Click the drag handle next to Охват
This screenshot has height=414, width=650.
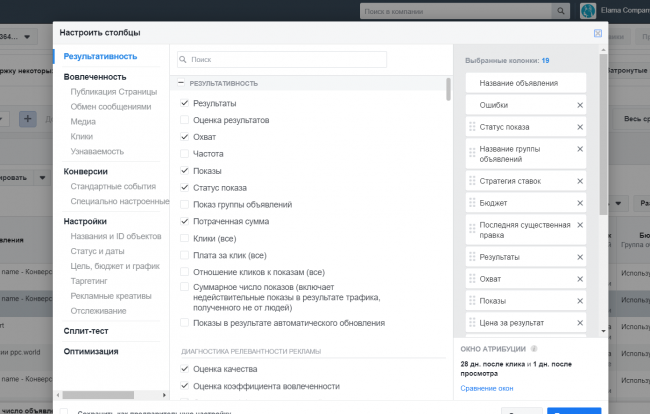click(x=472, y=279)
